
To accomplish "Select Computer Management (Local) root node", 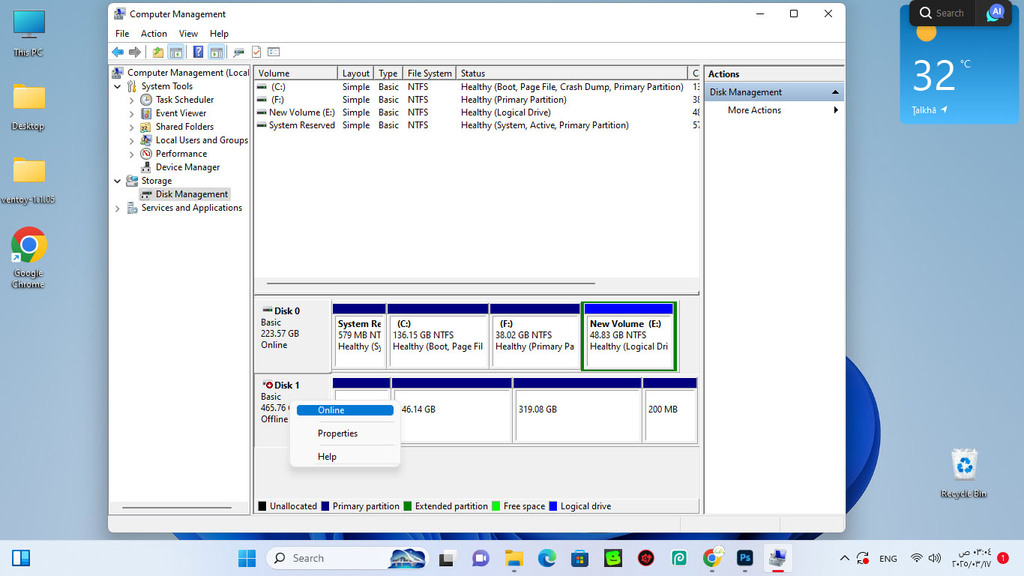I will point(181,72).
